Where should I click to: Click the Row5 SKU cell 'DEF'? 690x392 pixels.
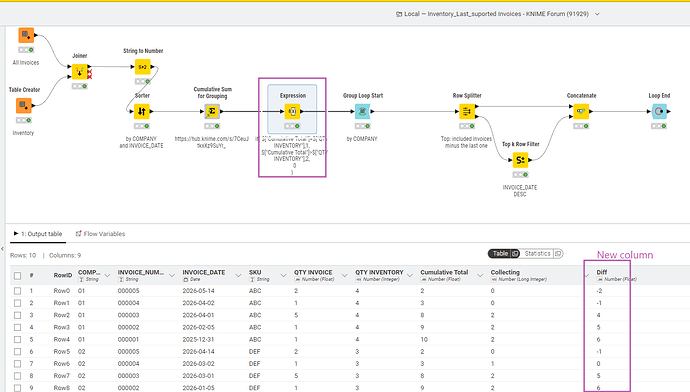254,352
